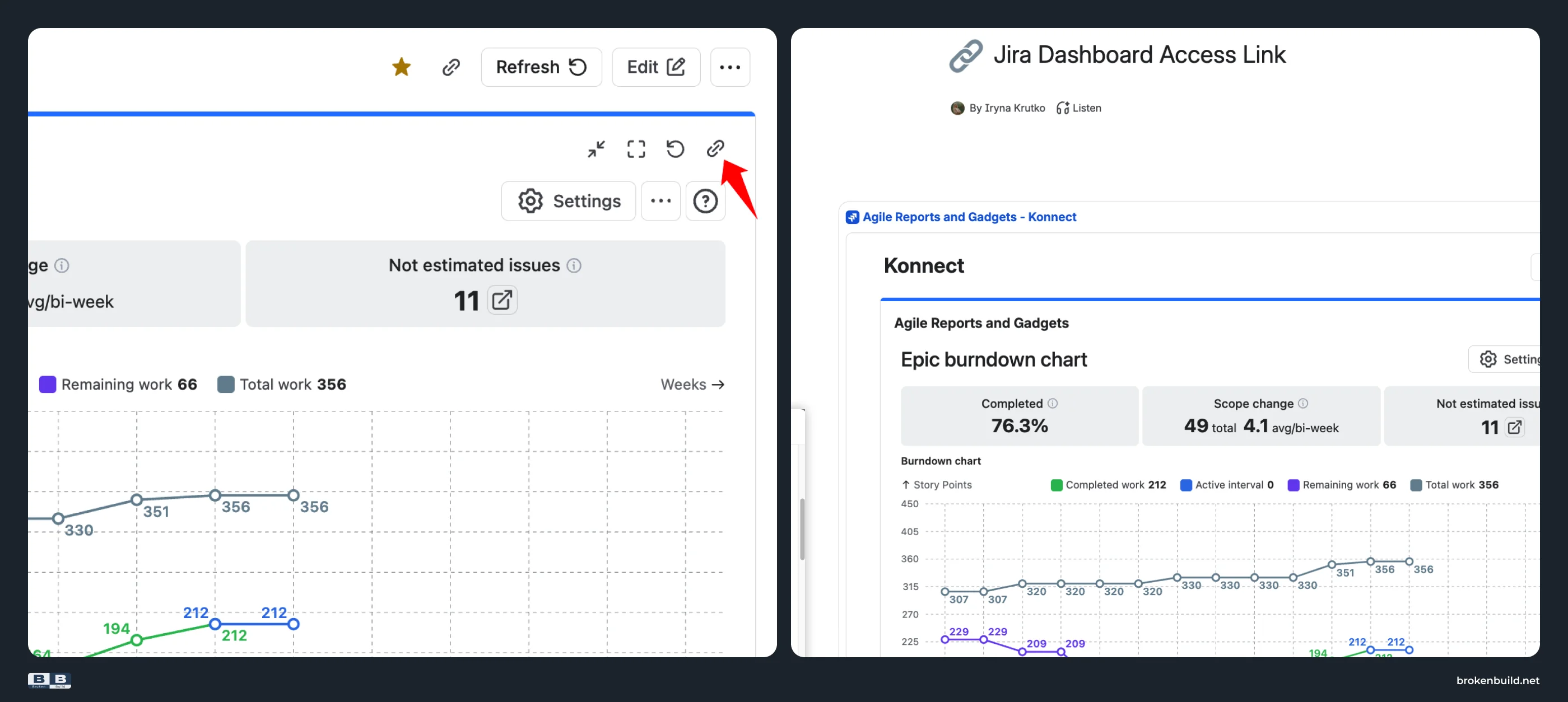Screen dimensions: 1568x702
Task: Click info icon next to Scope change
Action: [x=1302, y=403]
